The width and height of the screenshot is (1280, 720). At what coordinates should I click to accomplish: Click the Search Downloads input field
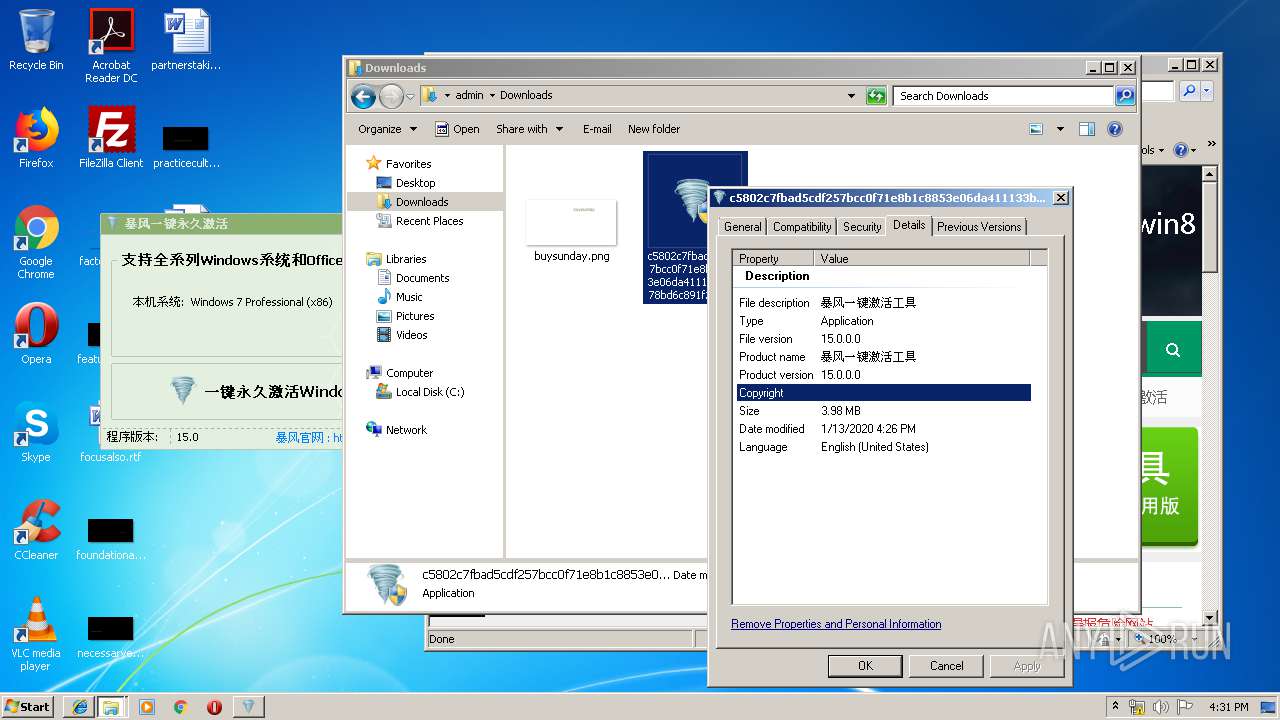pyautogui.click(x=1003, y=96)
